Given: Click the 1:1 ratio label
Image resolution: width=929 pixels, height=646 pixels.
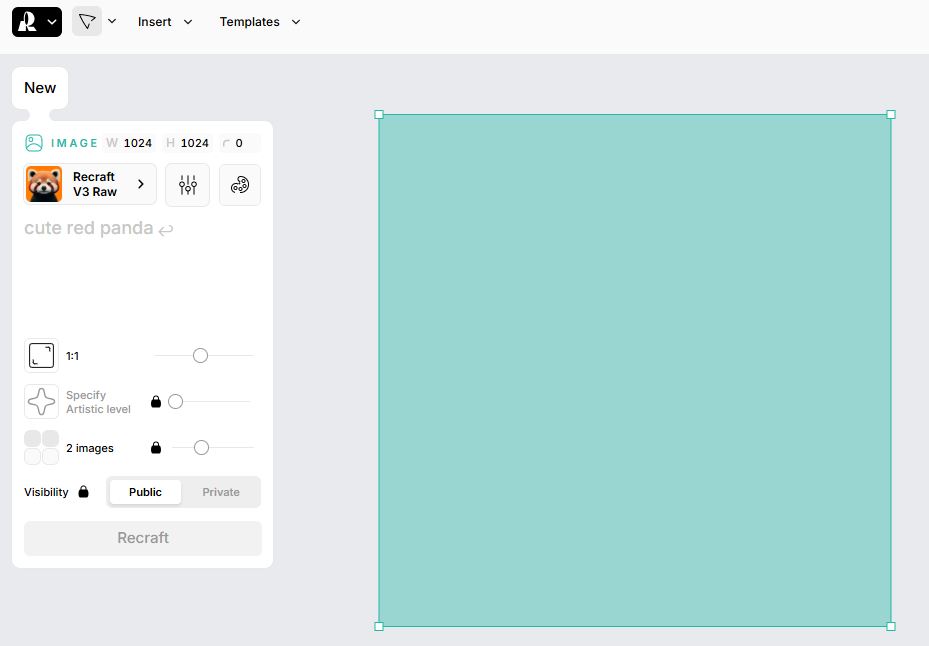Looking at the screenshot, I should pyautogui.click(x=72, y=356).
